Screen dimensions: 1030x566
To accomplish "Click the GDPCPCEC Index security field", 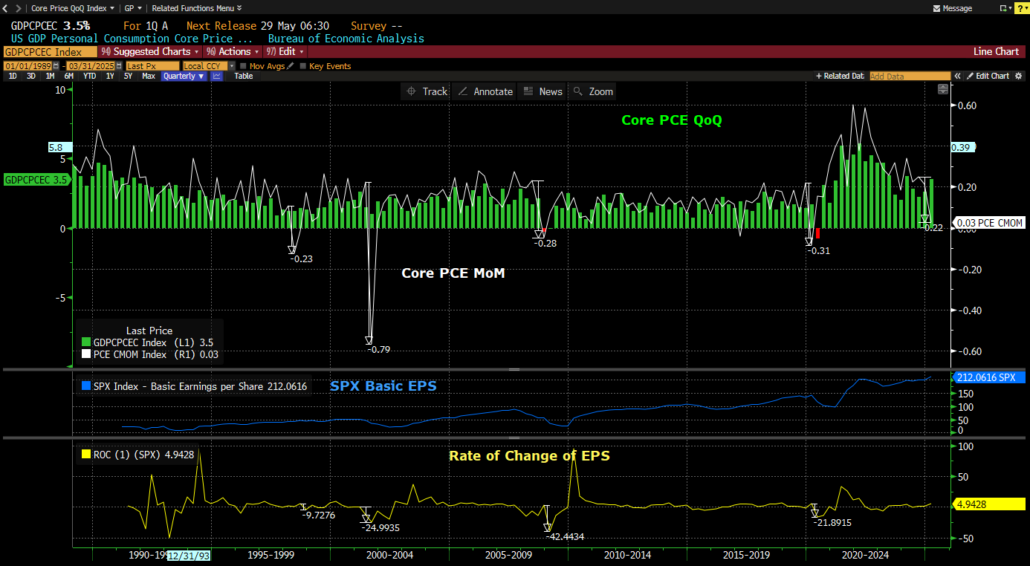I will click(x=50, y=52).
